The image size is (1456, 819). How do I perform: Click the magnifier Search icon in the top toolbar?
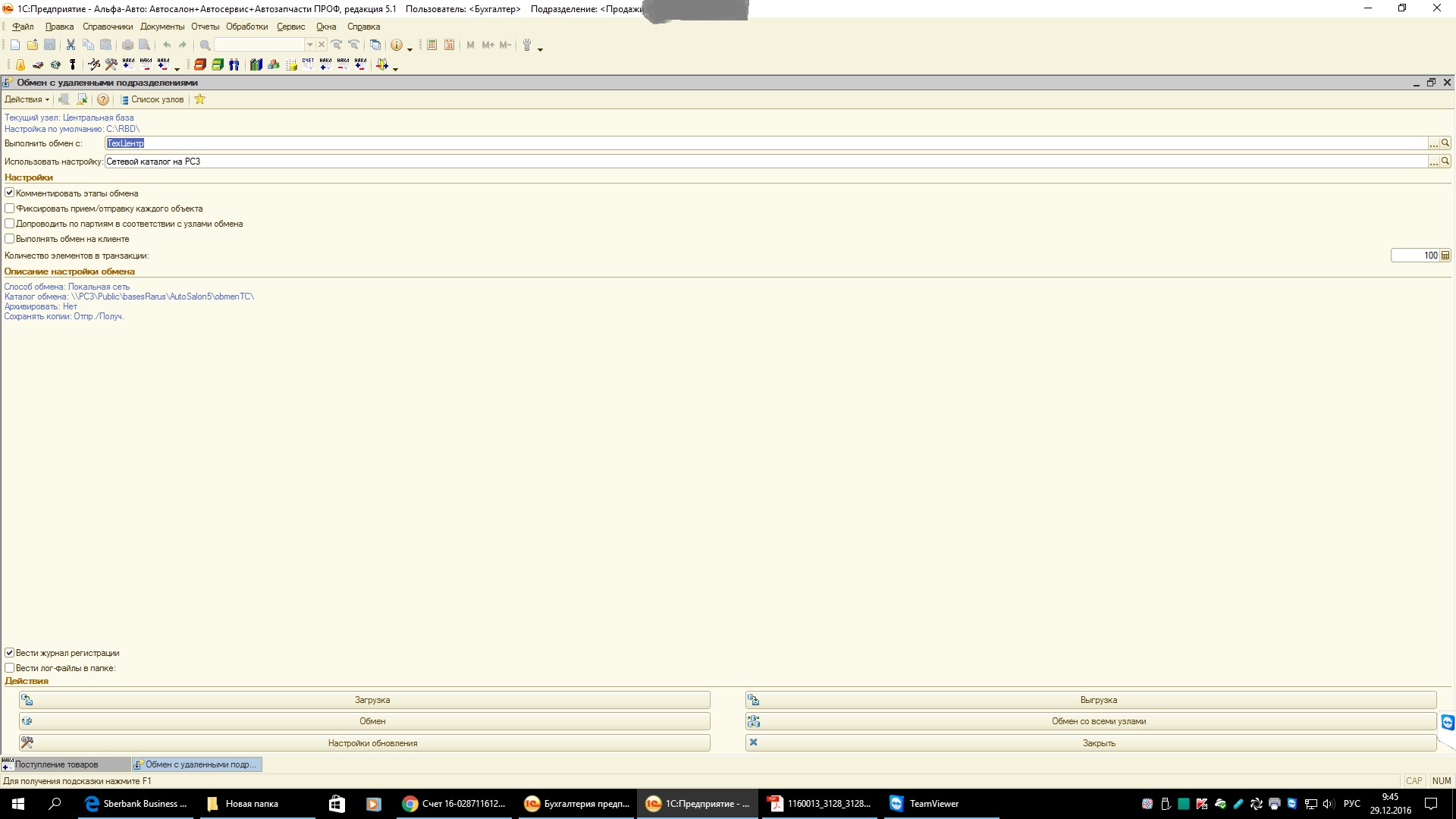205,45
